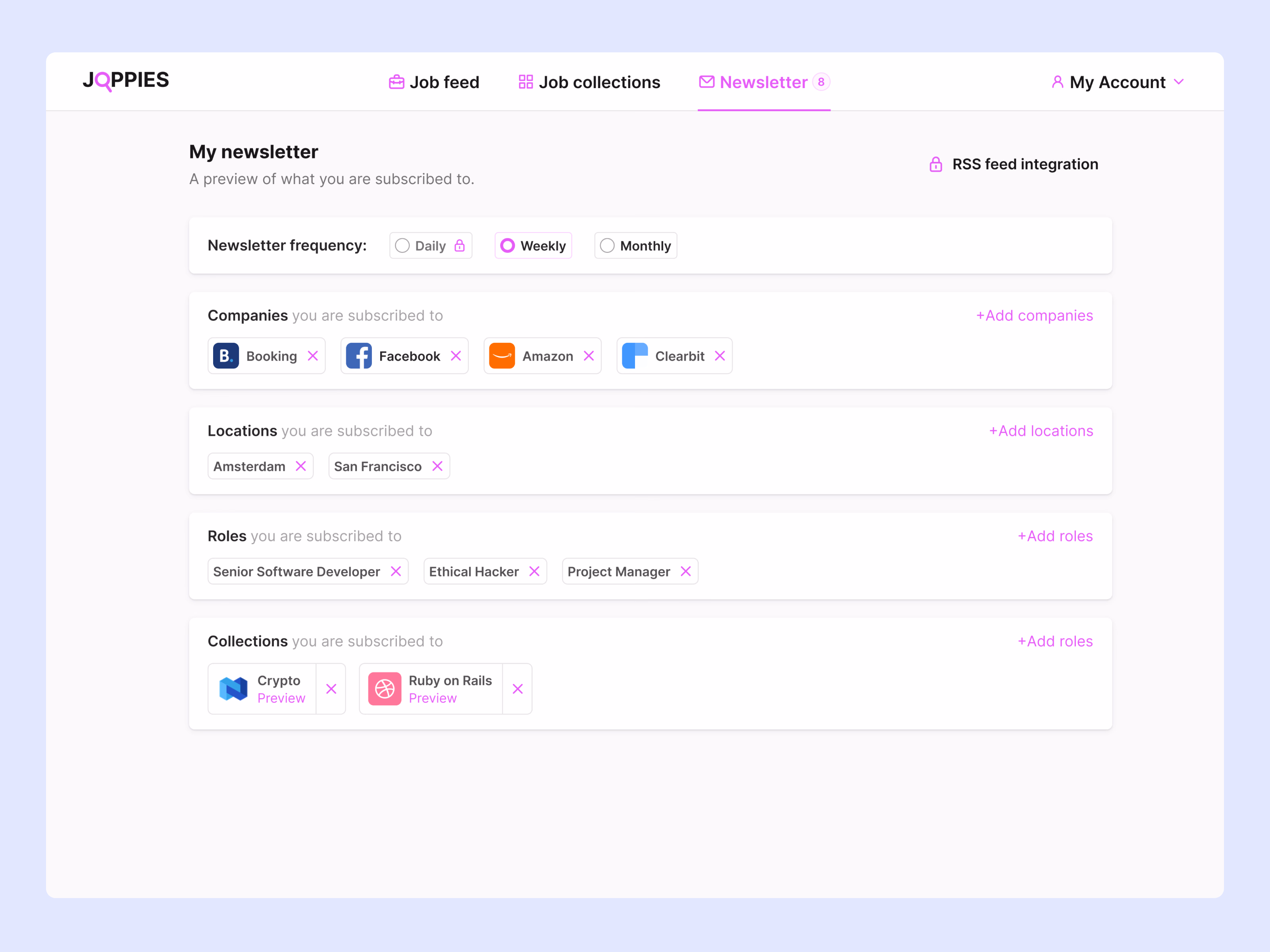Click the Ruby on Rails collection icon
This screenshot has height=952, width=1270.
coord(385,689)
